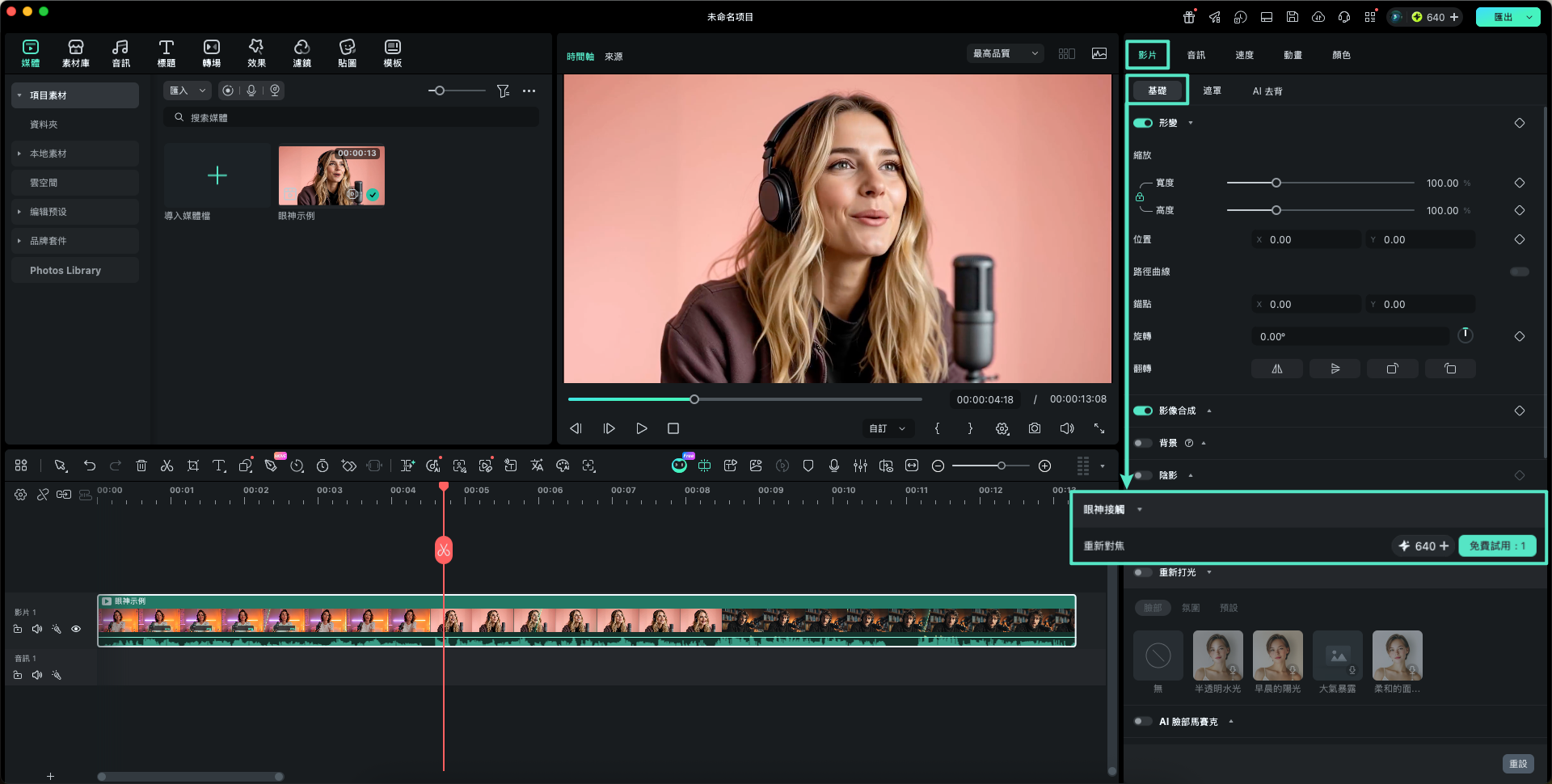Click the gift icon in the title bar
This screenshot has width=1552, height=784.
pos(1189,17)
